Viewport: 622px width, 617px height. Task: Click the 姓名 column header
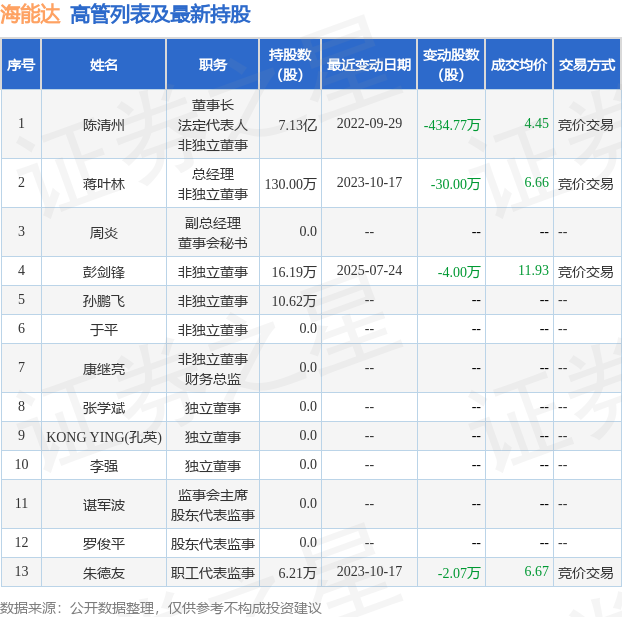point(104,64)
